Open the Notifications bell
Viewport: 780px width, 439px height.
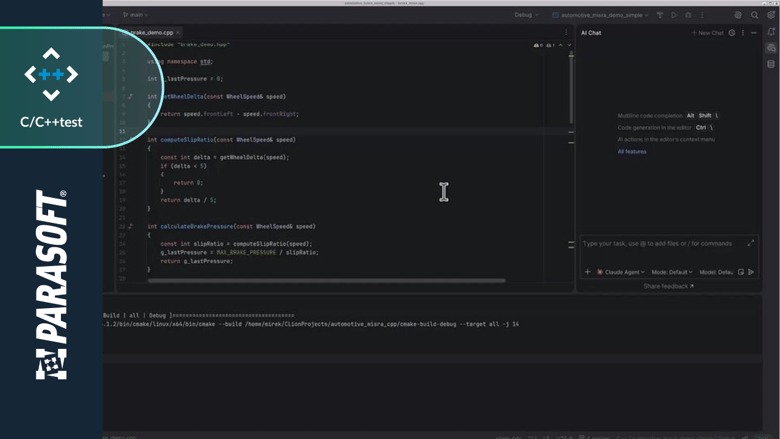(771, 32)
